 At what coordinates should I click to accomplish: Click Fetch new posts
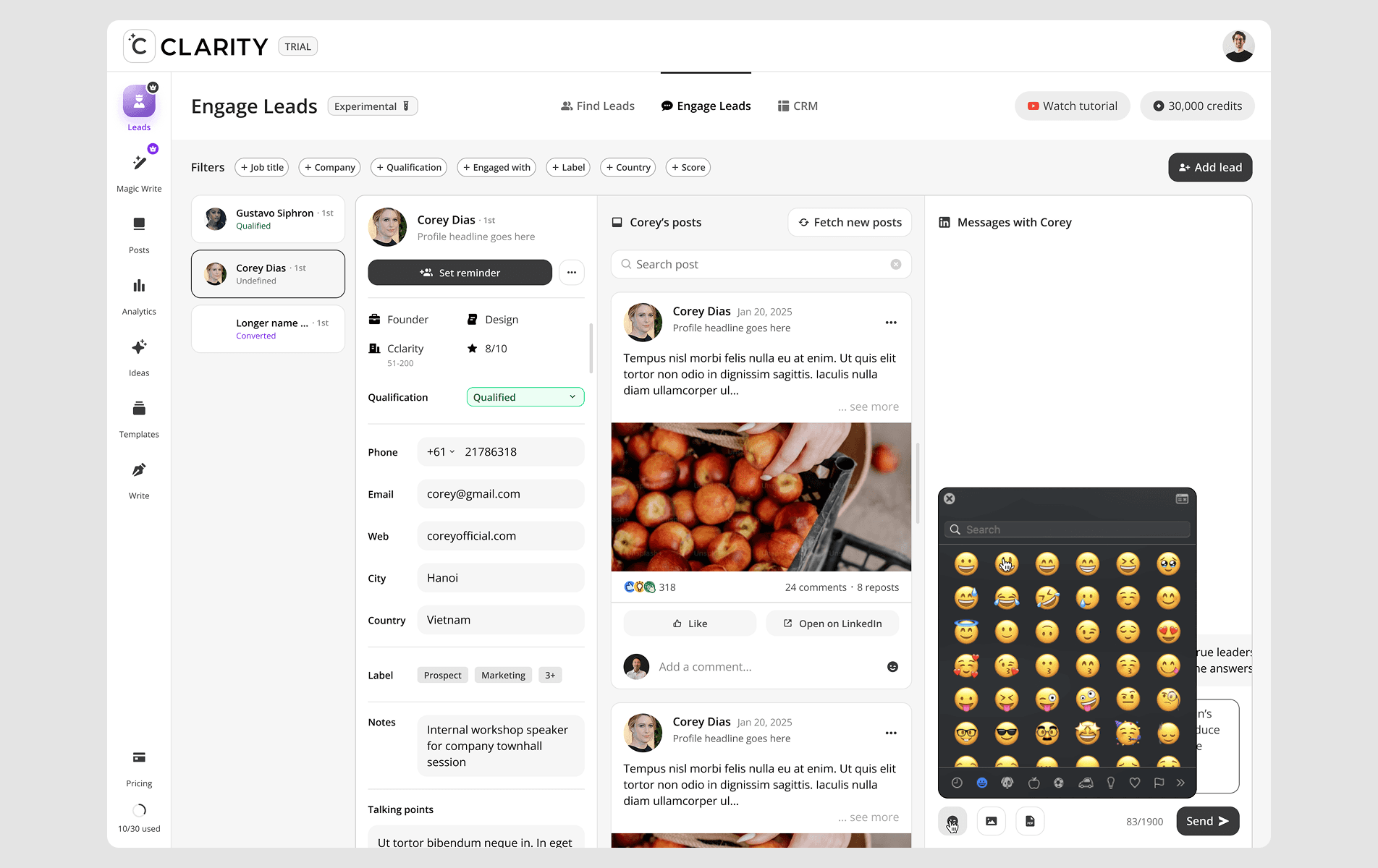point(850,222)
